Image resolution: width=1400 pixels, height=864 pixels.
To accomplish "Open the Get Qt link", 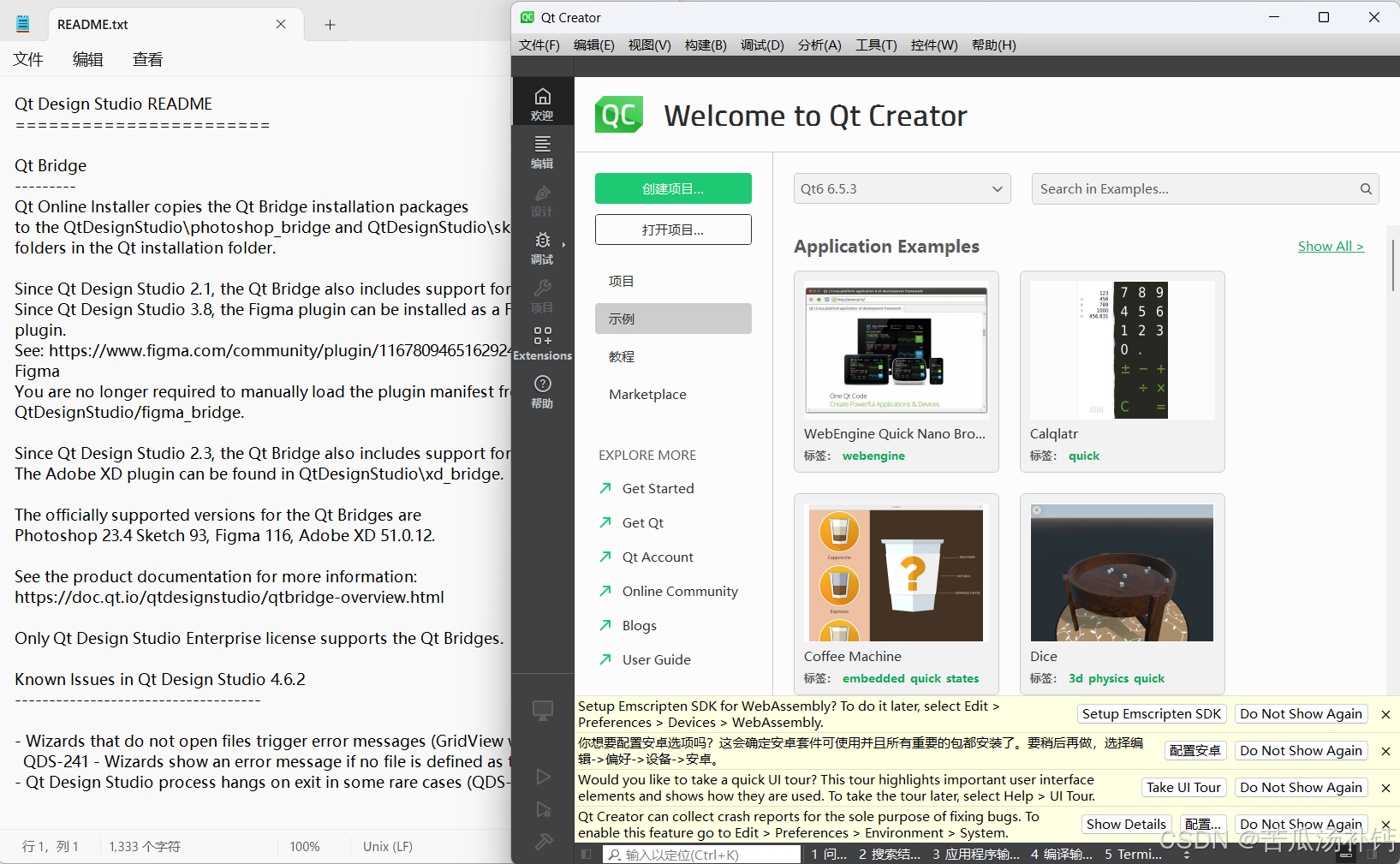I will coord(631,522).
